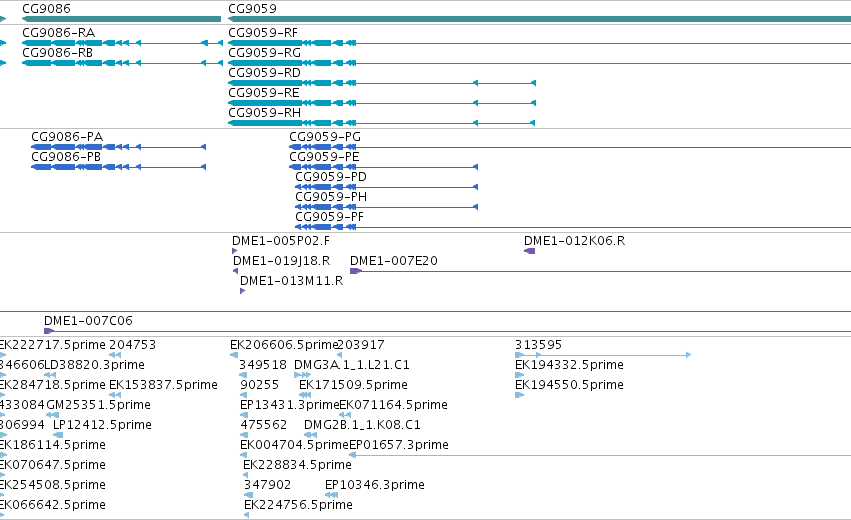Click the 313595 EST arrow glyph line
Viewport: 851px width, 520px height.
[603, 355]
